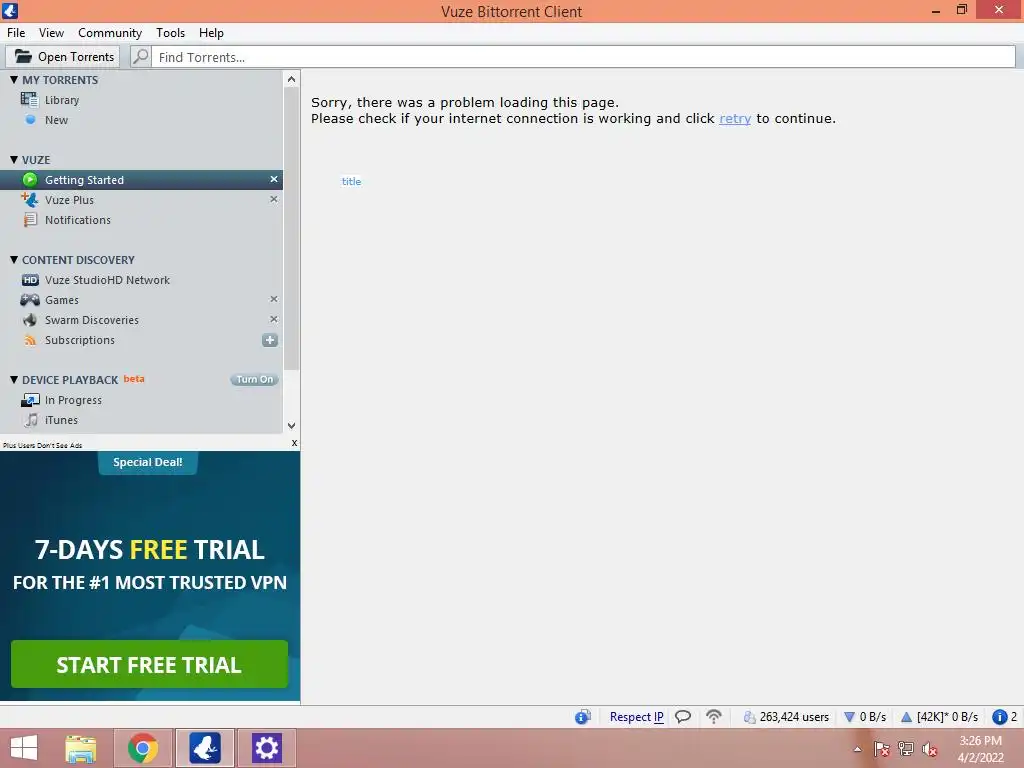Click the users count icon in status bar
This screenshot has height=768, width=1024.
749,717
